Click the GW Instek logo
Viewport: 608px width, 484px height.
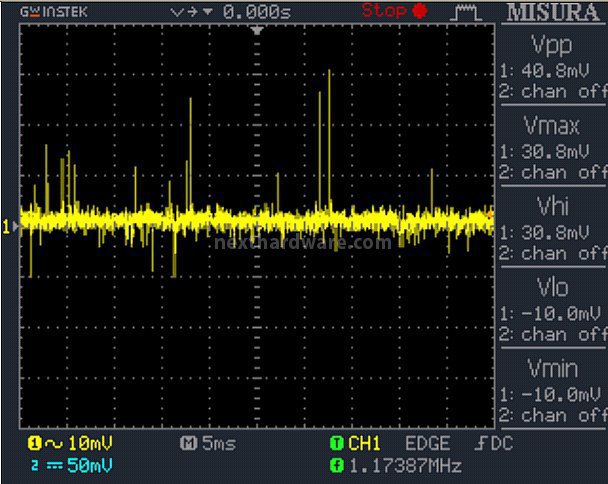point(54,12)
